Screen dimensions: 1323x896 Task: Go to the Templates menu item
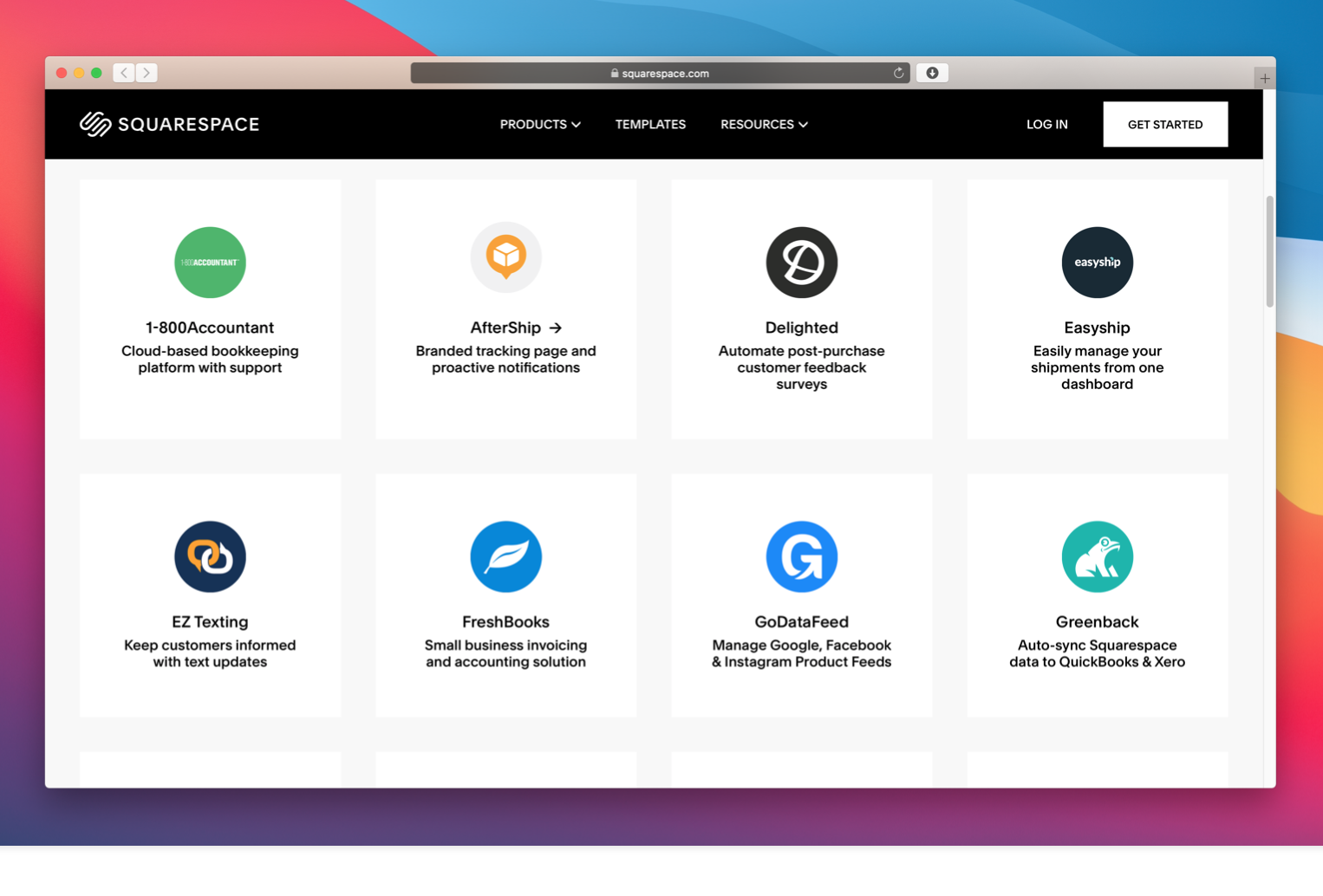pyautogui.click(x=650, y=125)
